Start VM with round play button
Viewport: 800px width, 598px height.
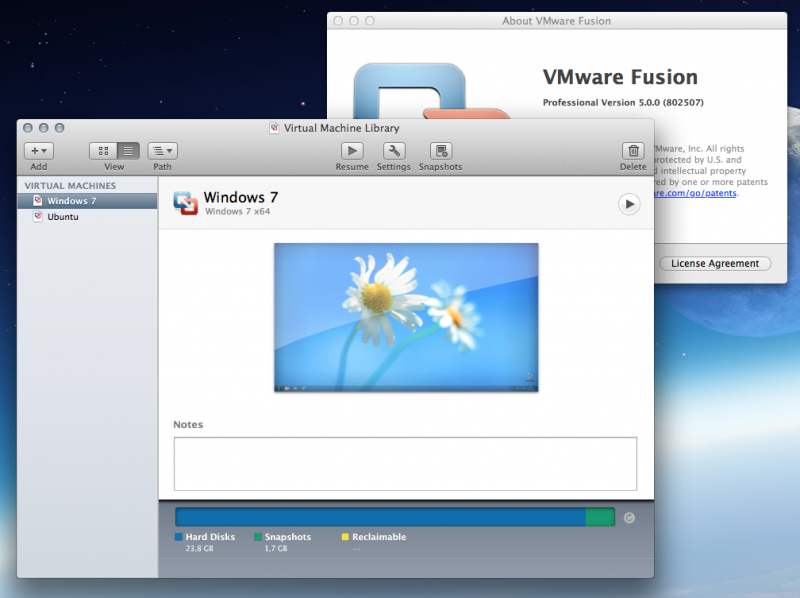click(629, 204)
